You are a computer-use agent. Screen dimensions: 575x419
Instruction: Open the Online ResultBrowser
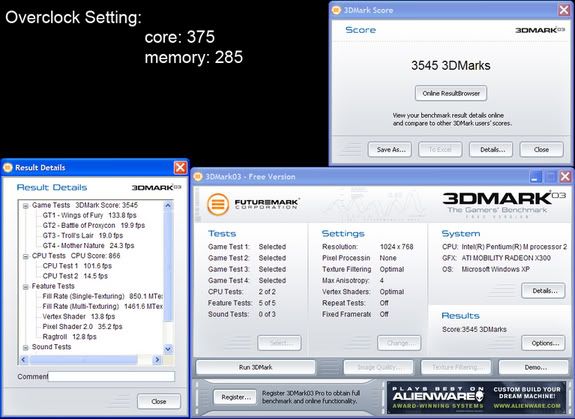[x=451, y=93]
